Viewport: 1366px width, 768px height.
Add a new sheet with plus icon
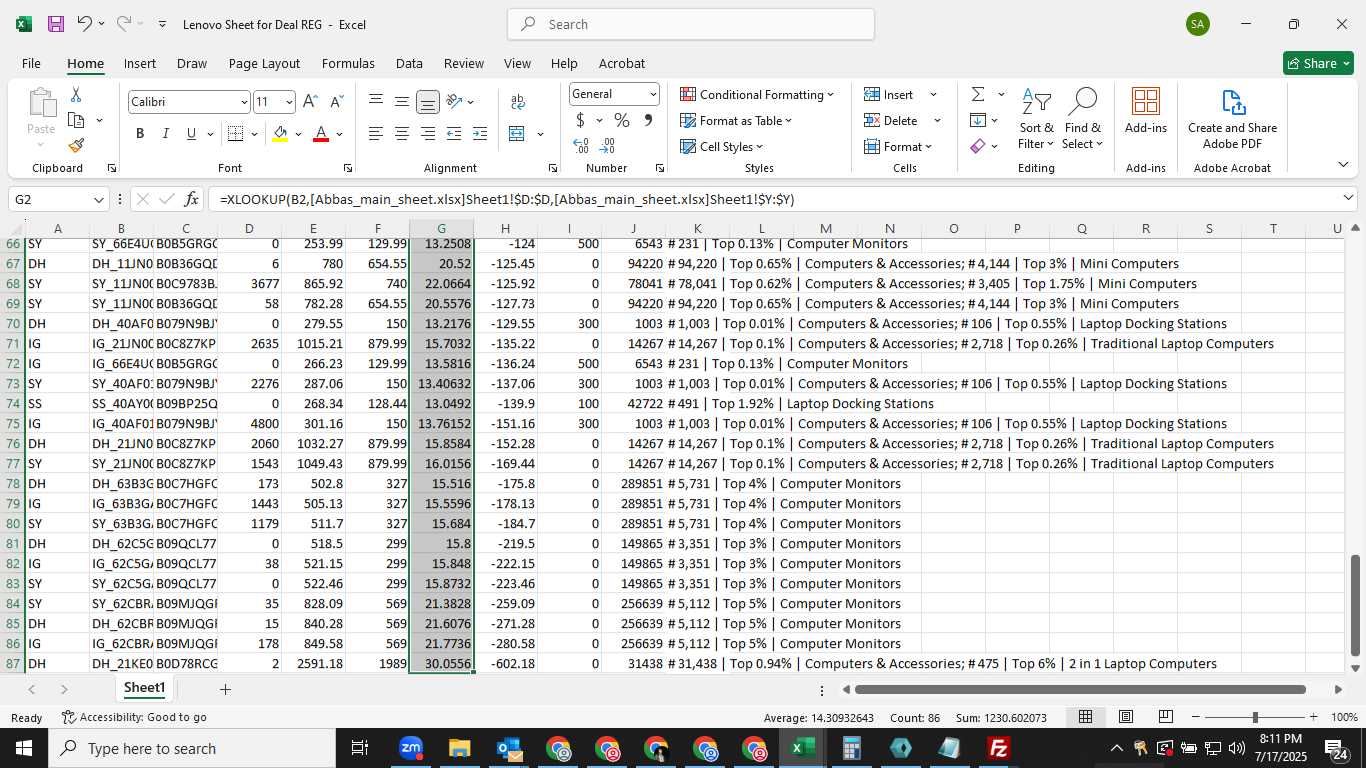coord(225,689)
